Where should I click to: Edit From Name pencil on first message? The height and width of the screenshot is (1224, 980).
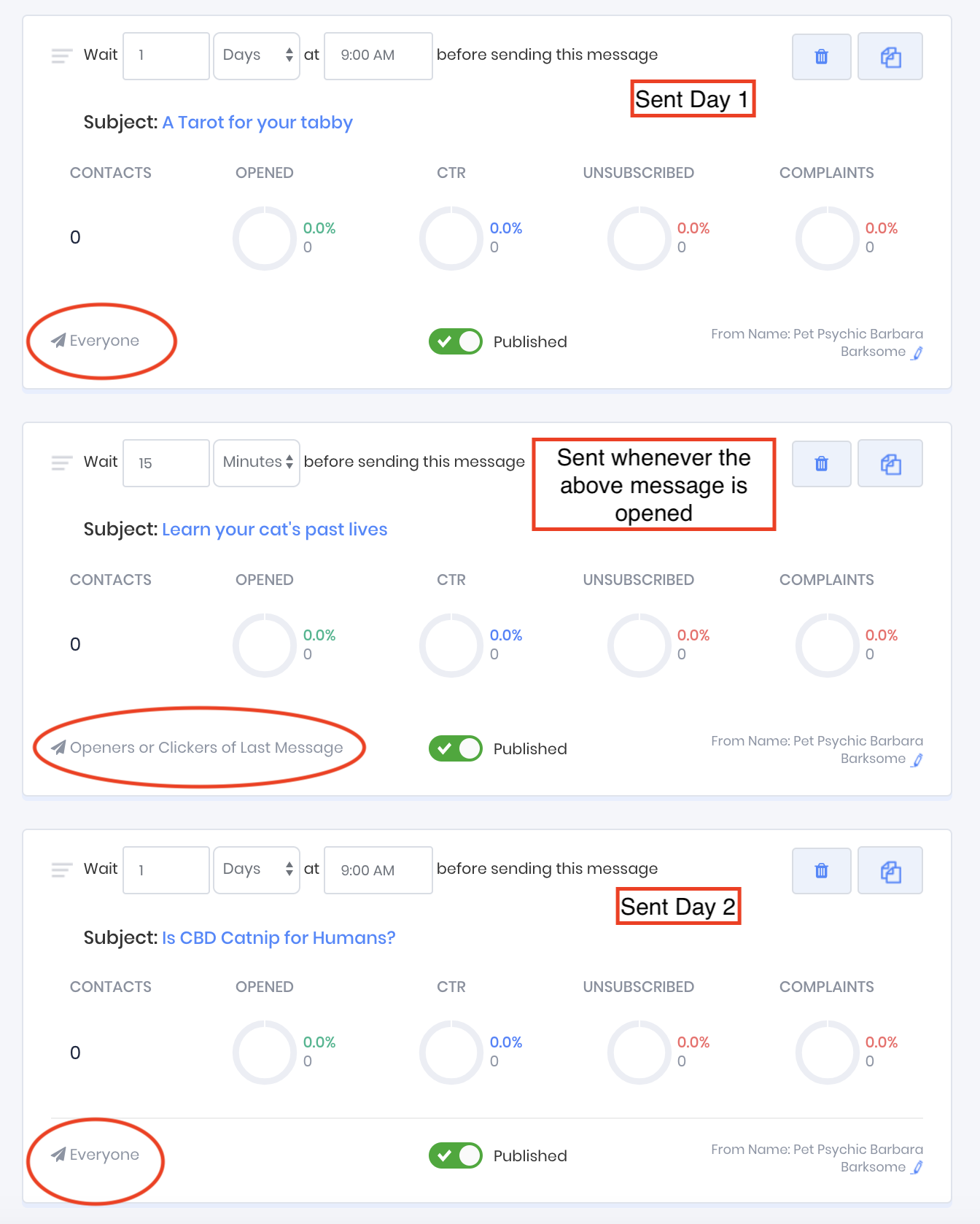click(x=917, y=353)
